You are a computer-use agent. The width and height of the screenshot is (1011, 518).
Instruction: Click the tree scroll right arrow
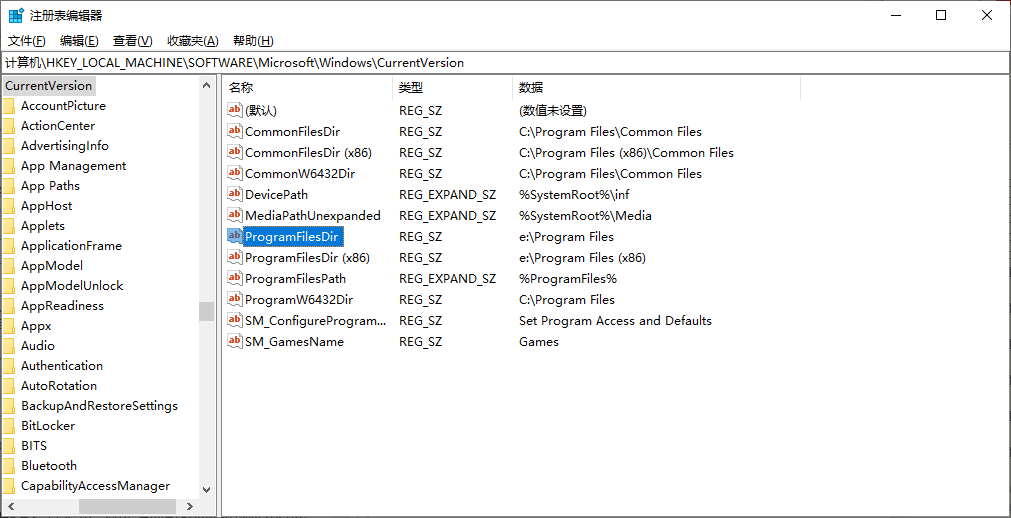pos(190,506)
